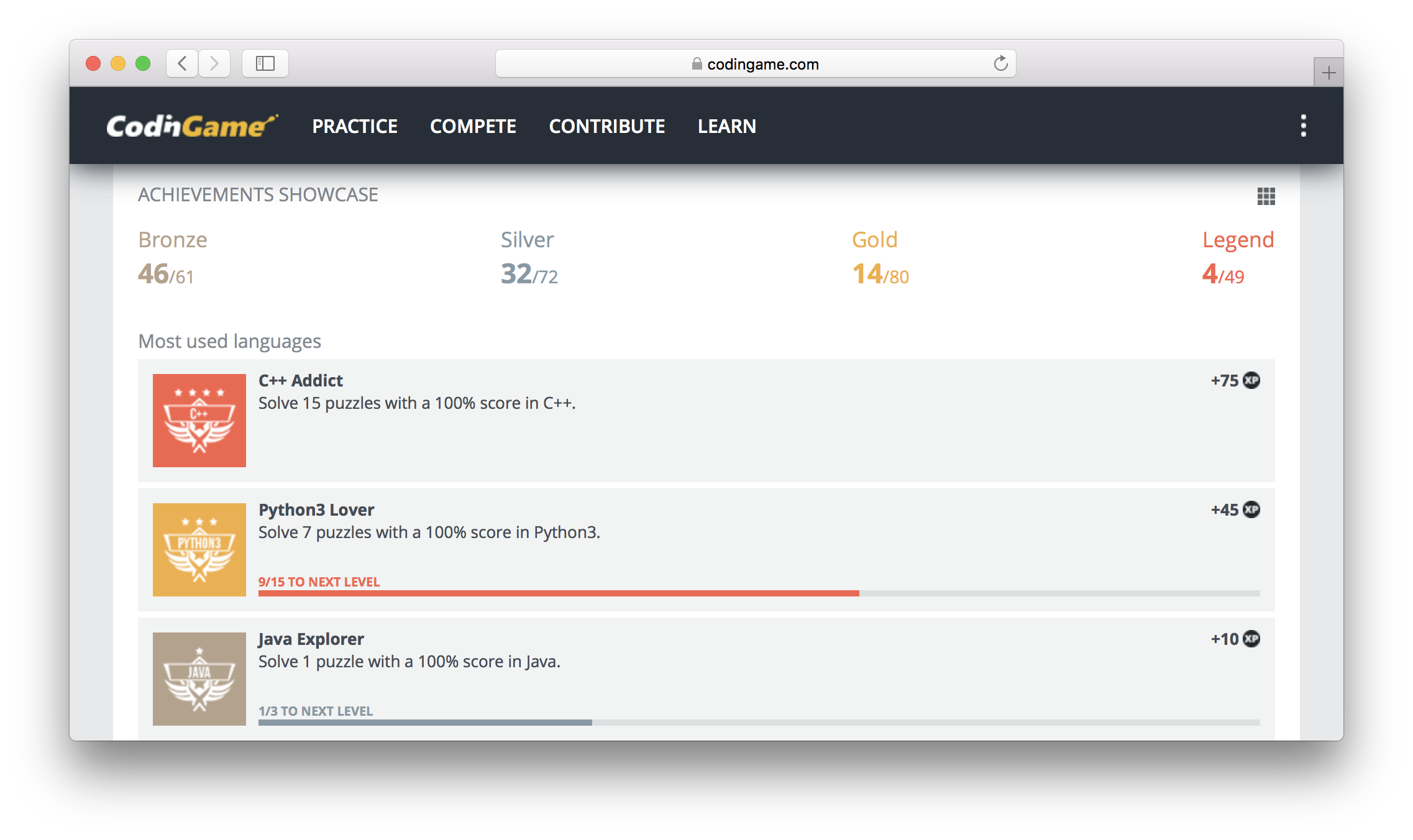The image size is (1413, 840).
Task: Open the LEARN menu
Action: tap(727, 126)
